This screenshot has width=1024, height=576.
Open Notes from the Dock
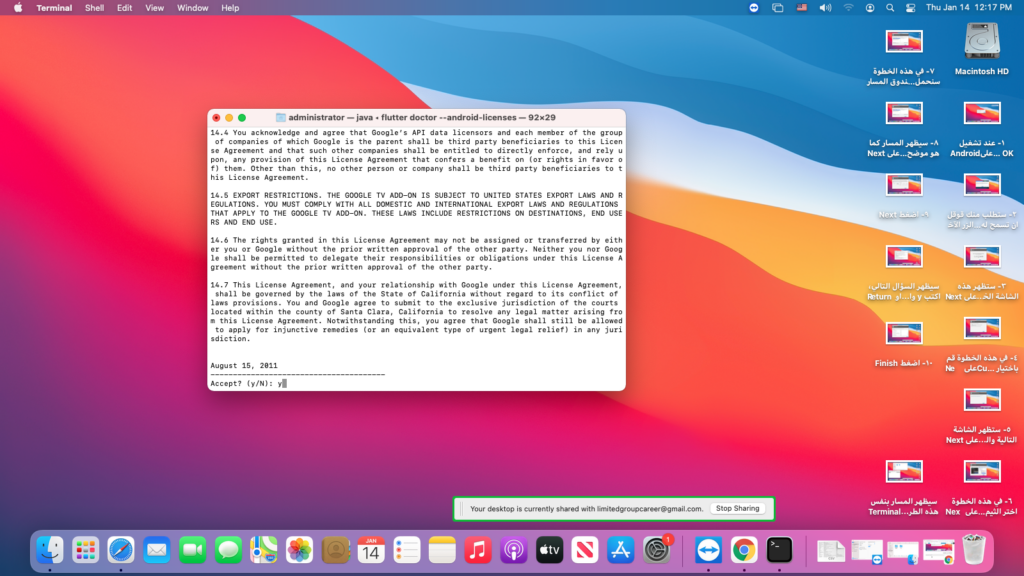442,550
